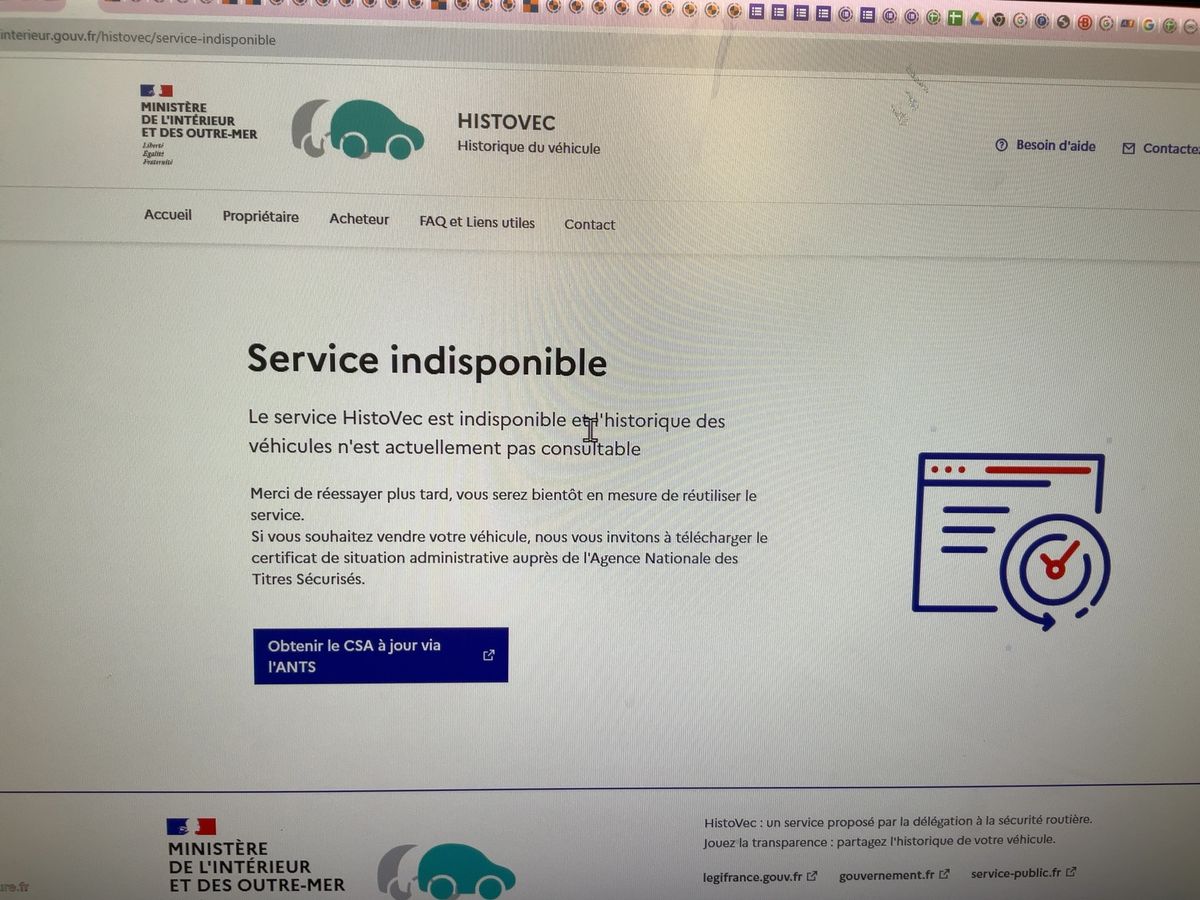Screen dimensions: 1200x900
Task: Open FAQ et Liens utiles menu
Action: coord(477,222)
